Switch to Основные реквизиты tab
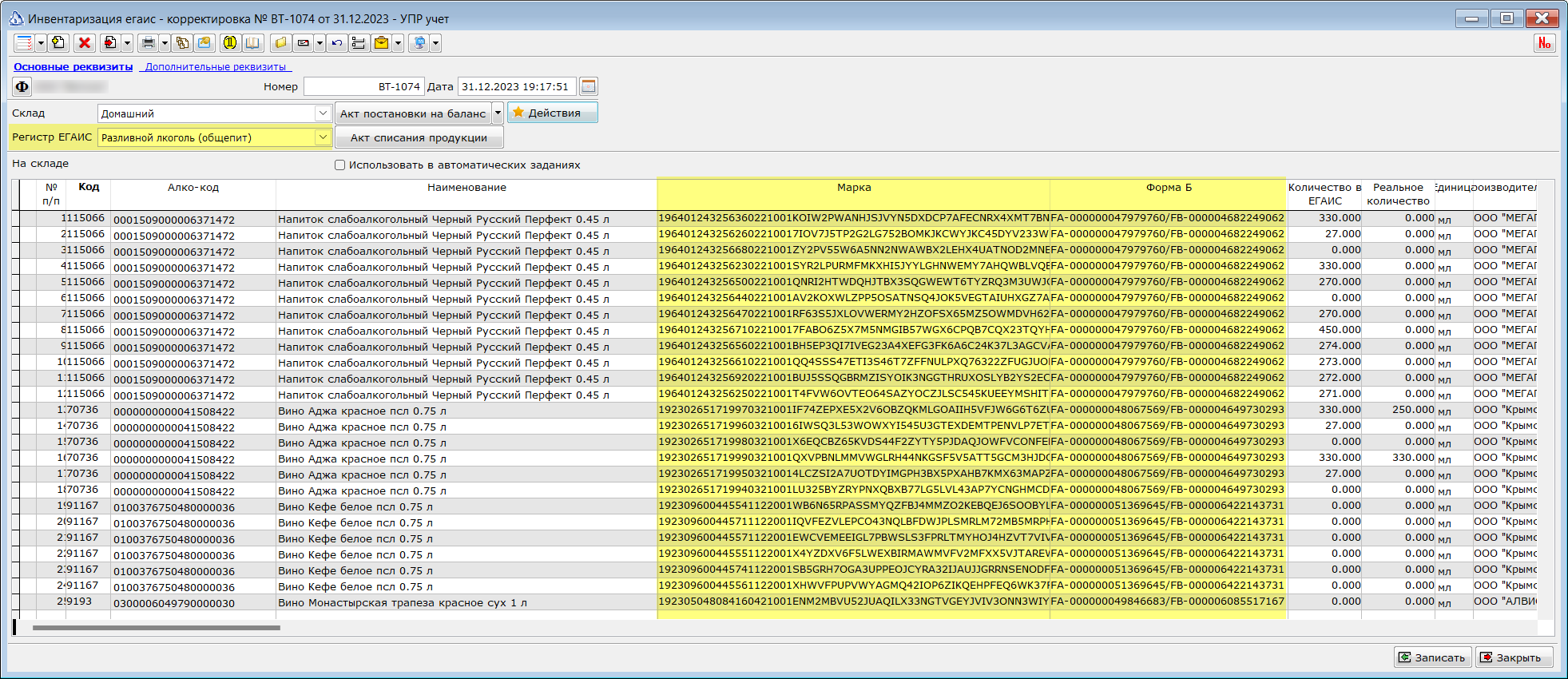 point(73,67)
